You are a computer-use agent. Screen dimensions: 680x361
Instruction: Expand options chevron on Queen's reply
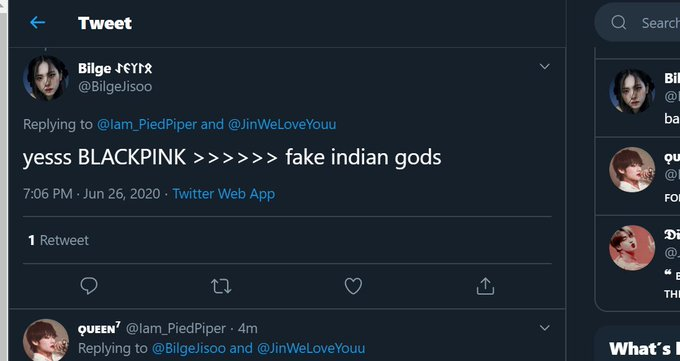544,328
